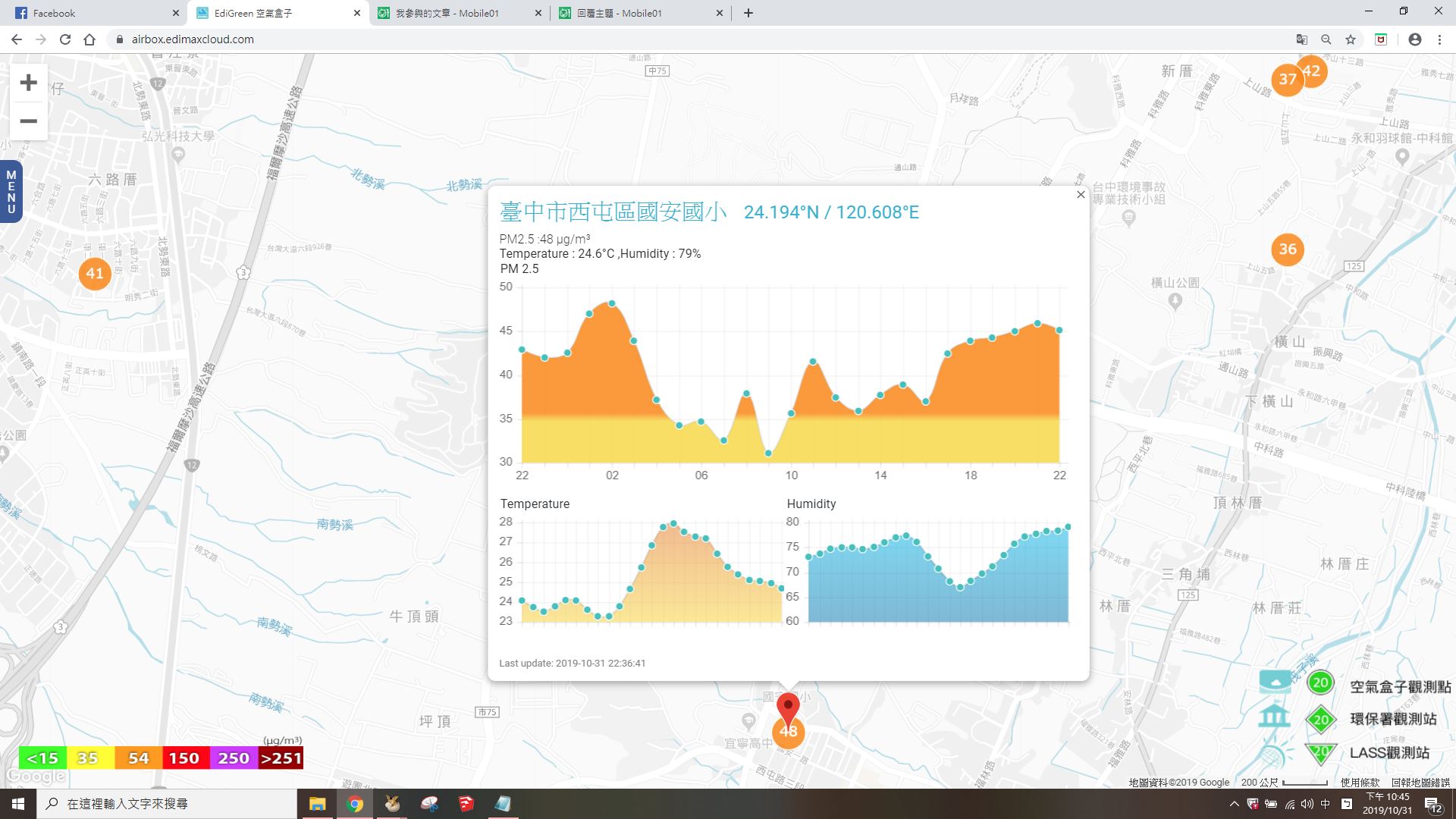Viewport: 1456px width, 819px height.
Task: Click the orange 54 color scale swatch
Action: [x=138, y=758]
